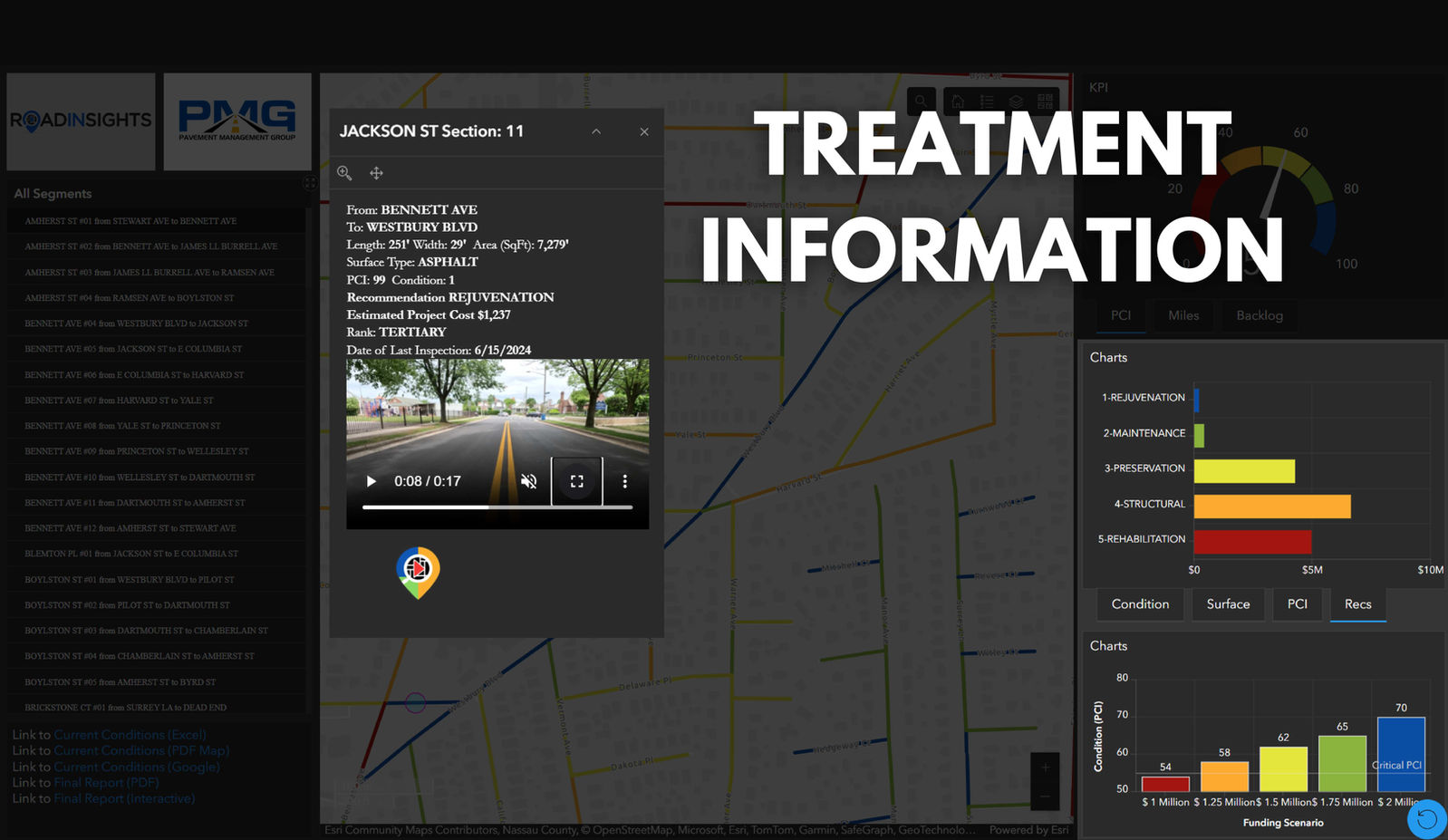Reset map to the home extent
This screenshot has width=1448, height=840.
(958, 101)
